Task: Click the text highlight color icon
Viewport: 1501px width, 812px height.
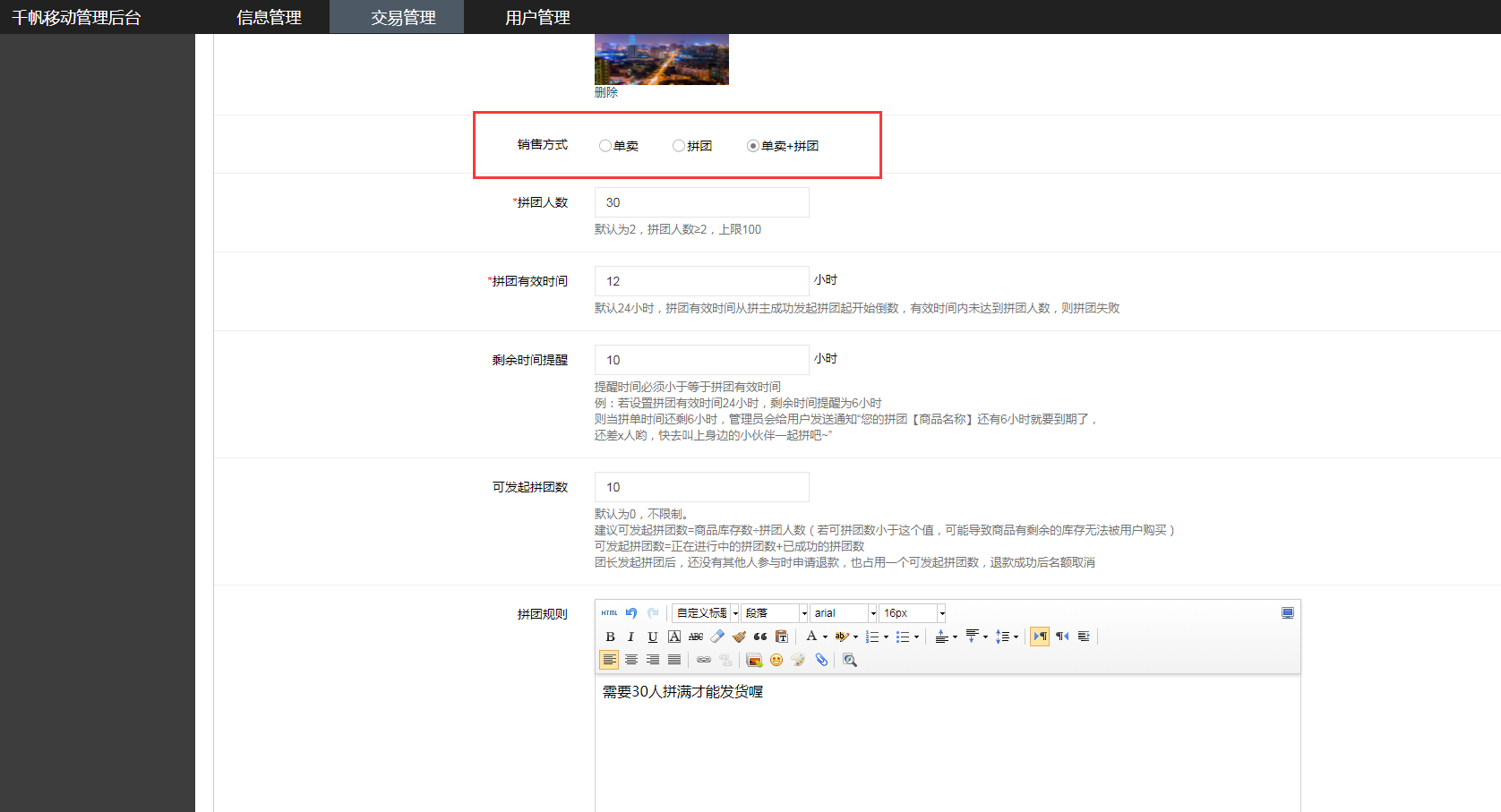Action: tap(842, 637)
